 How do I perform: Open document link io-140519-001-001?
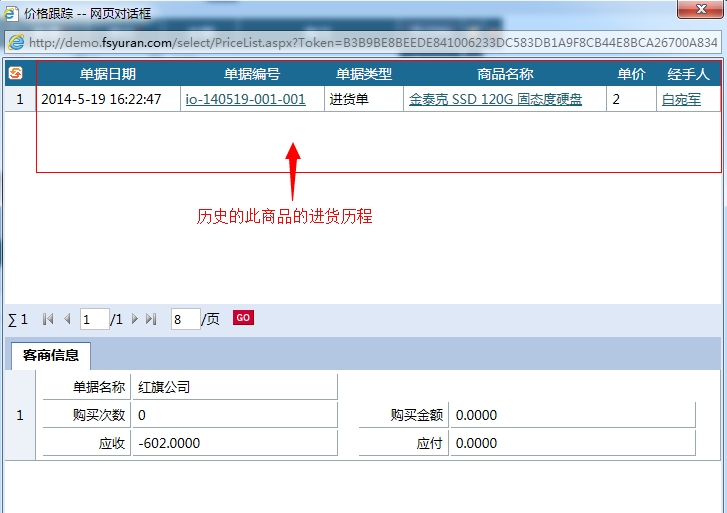(246, 99)
